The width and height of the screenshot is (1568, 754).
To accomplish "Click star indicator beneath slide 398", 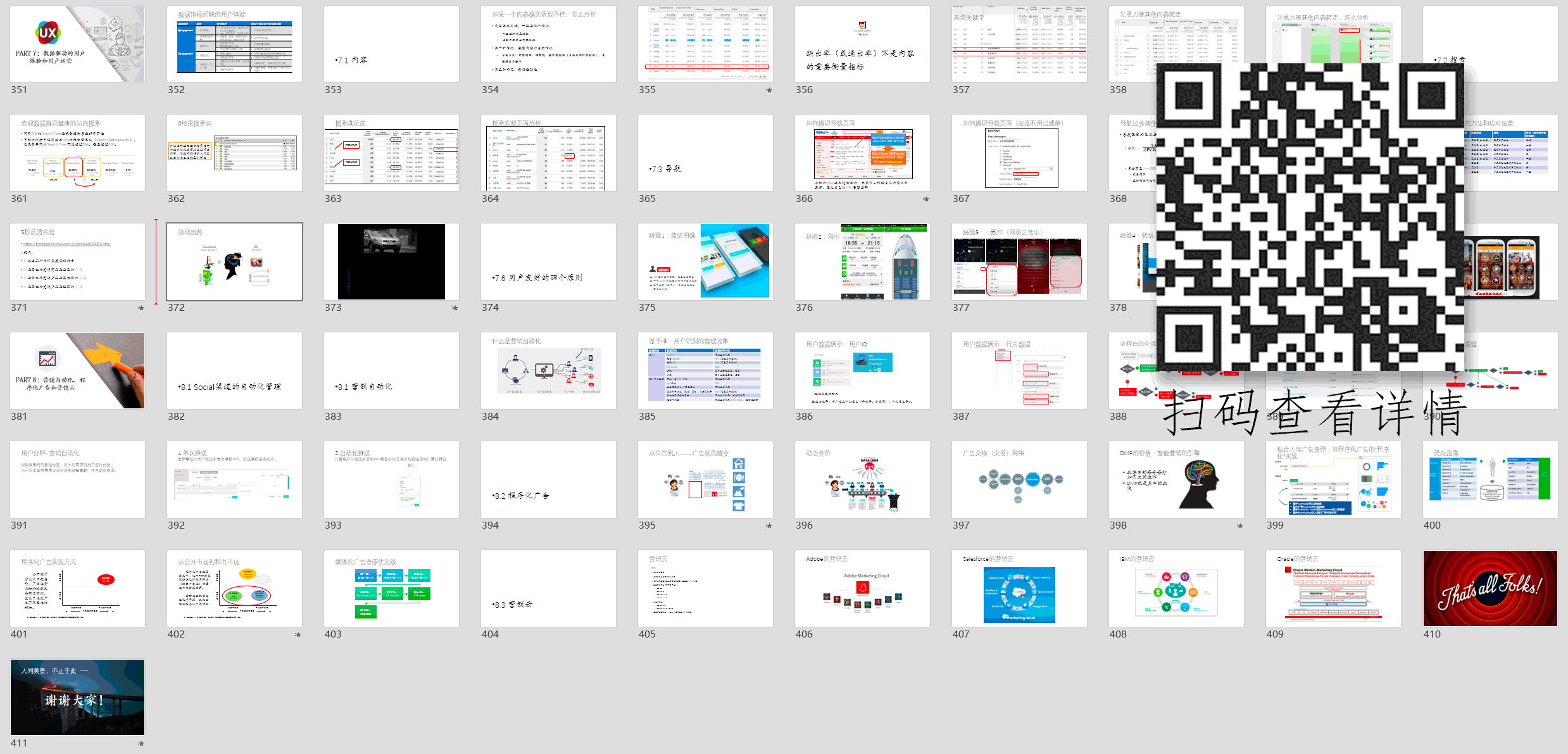I will point(1240,526).
